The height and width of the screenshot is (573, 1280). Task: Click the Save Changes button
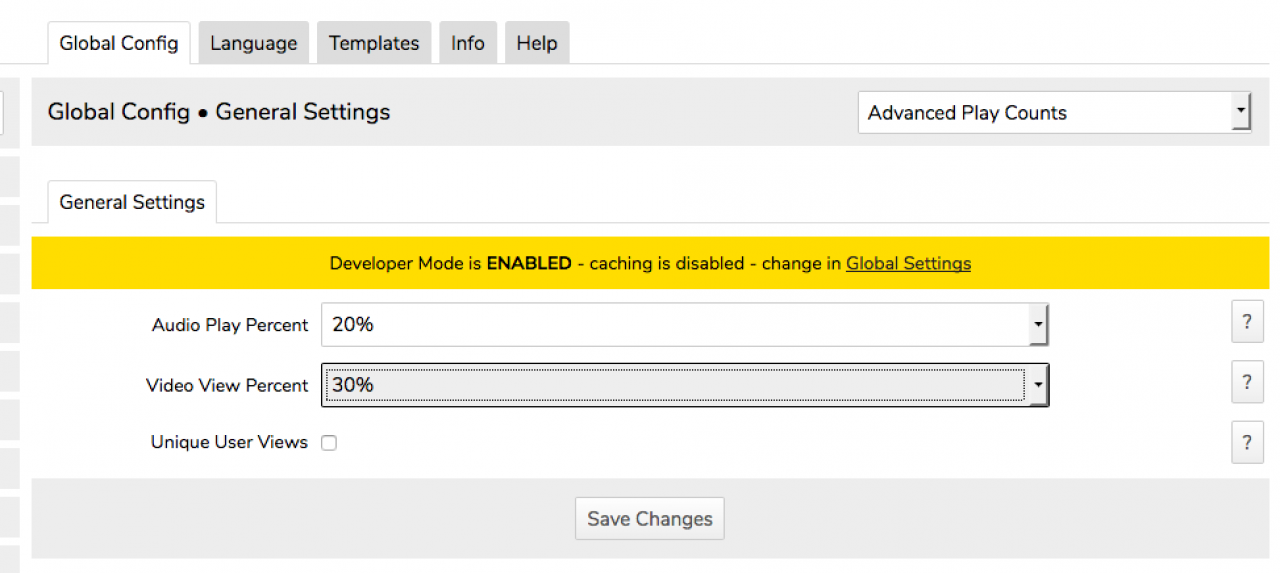point(649,519)
